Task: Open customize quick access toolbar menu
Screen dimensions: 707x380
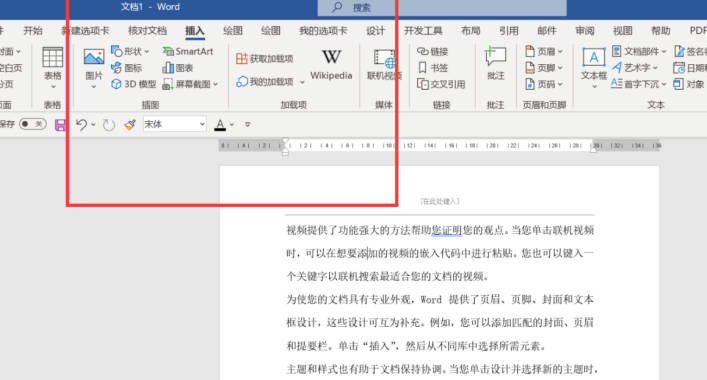Action: click(x=248, y=124)
